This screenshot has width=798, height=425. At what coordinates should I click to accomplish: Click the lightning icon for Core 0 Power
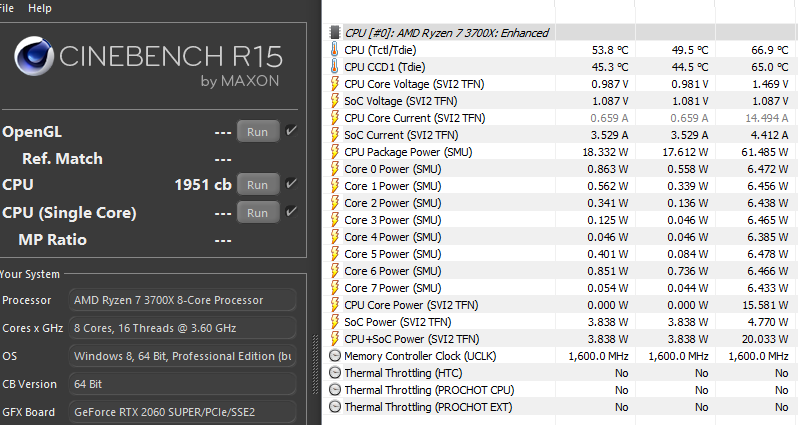[x=334, y=169]
